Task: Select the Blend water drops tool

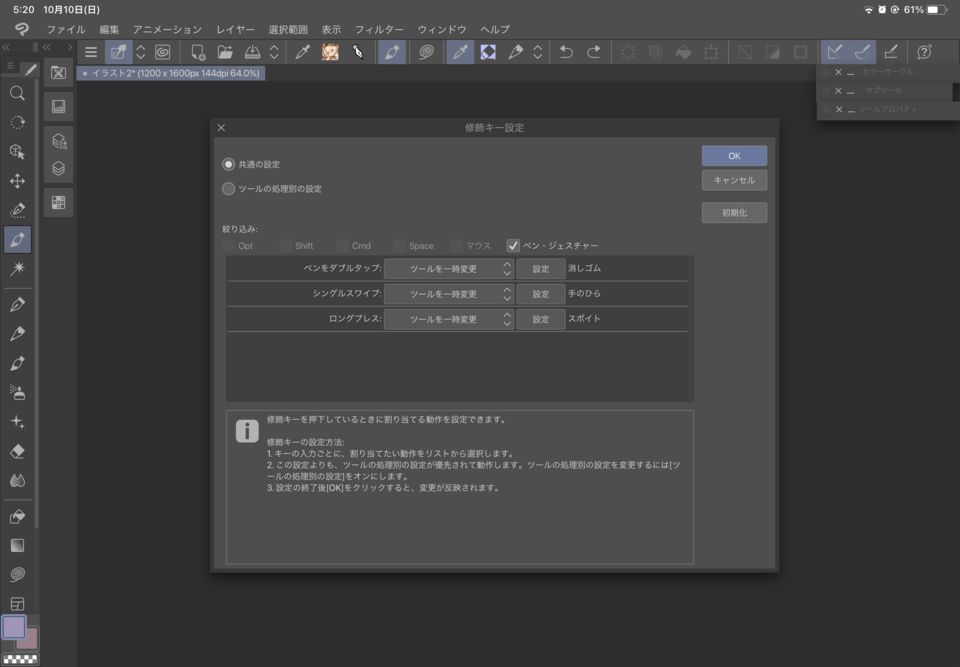Action: point(17,481)
